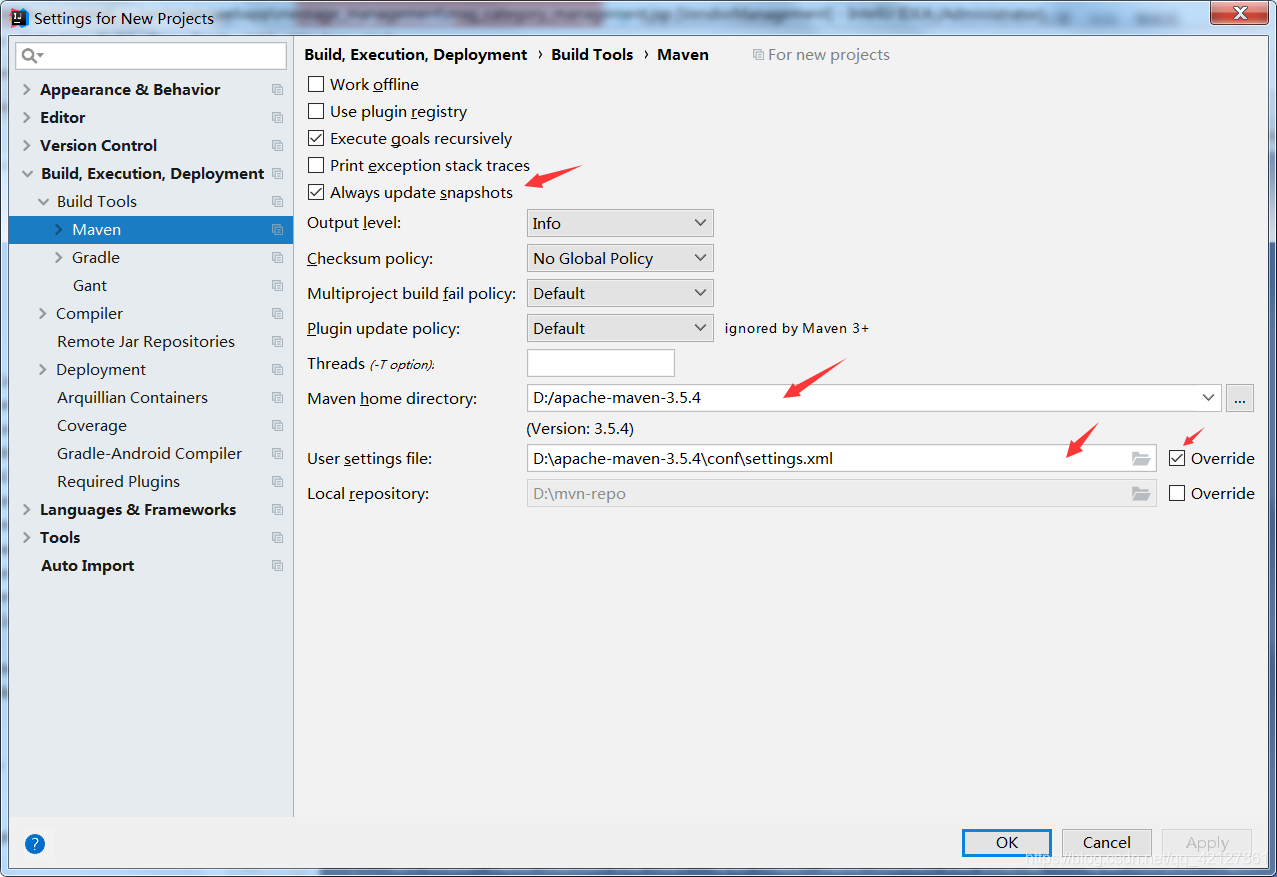Screen dimensions: 1277x877
Task: Click the OK button
Action: coord(1007,843)
